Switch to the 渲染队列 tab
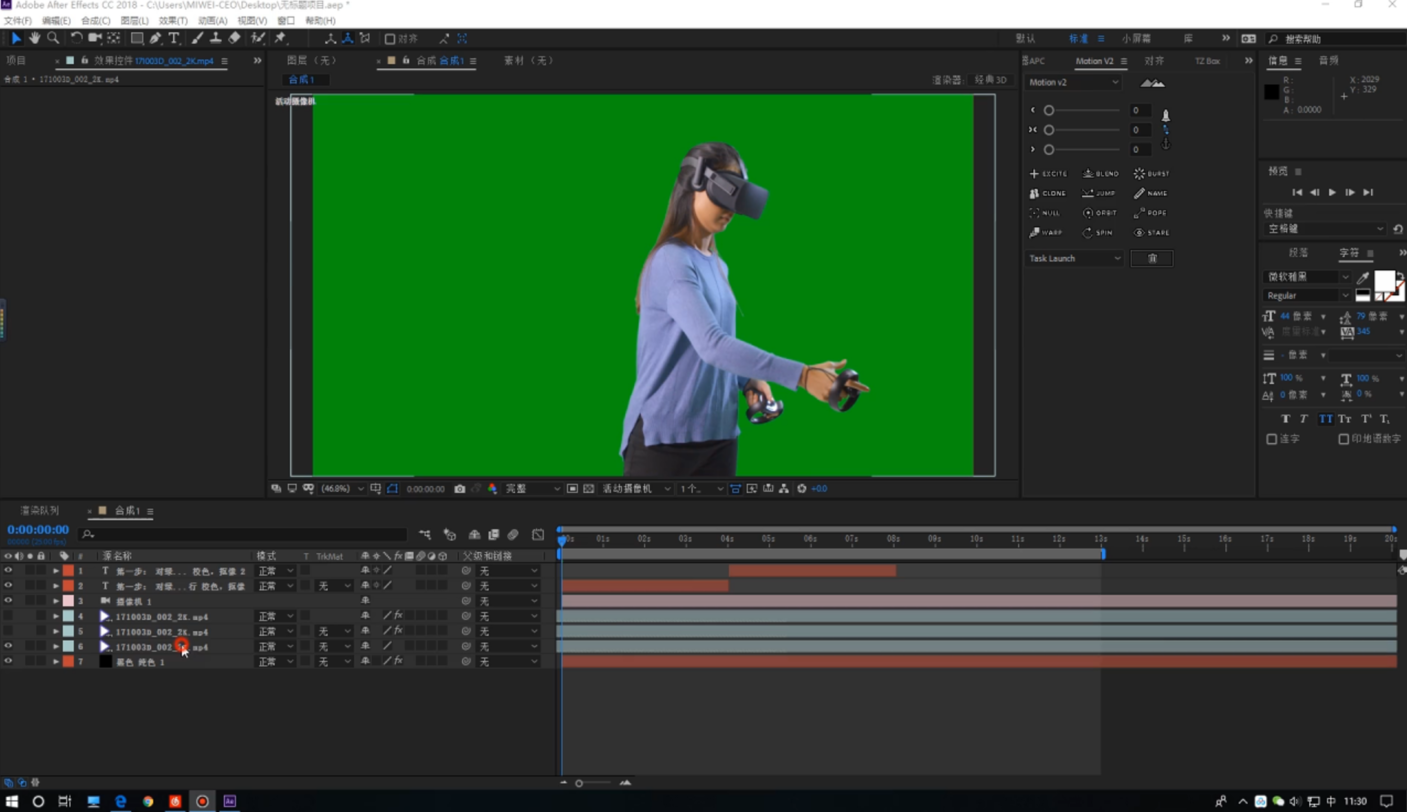 (x=40, y=511)
